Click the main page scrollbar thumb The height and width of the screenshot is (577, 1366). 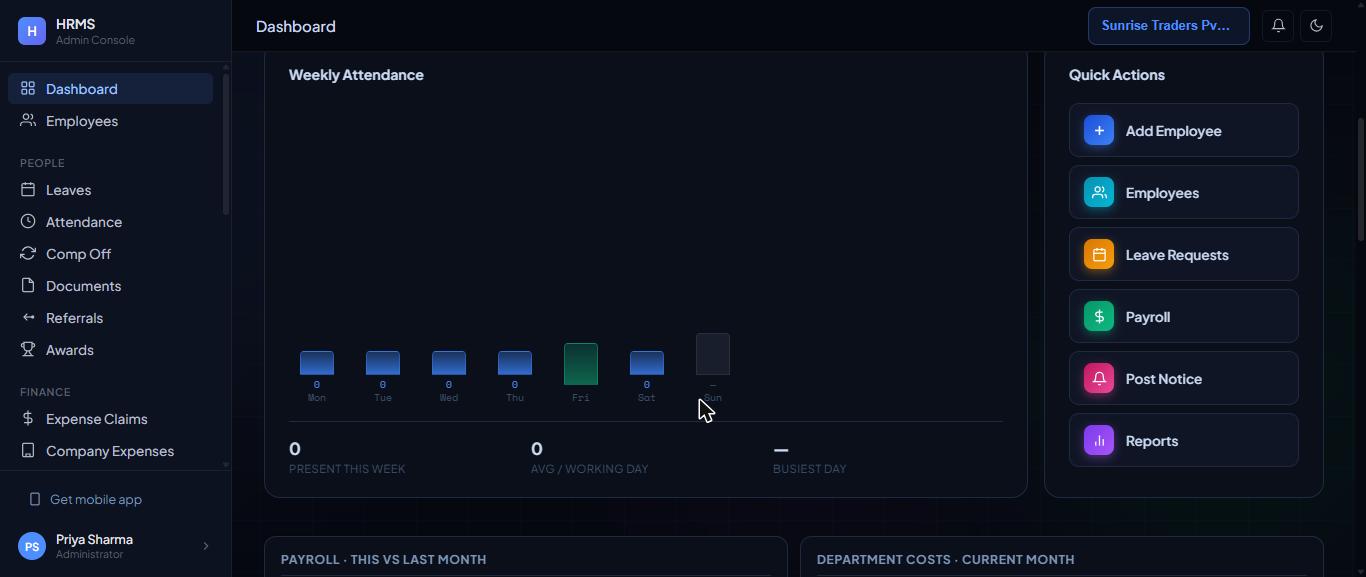[x=1361, y=179]
